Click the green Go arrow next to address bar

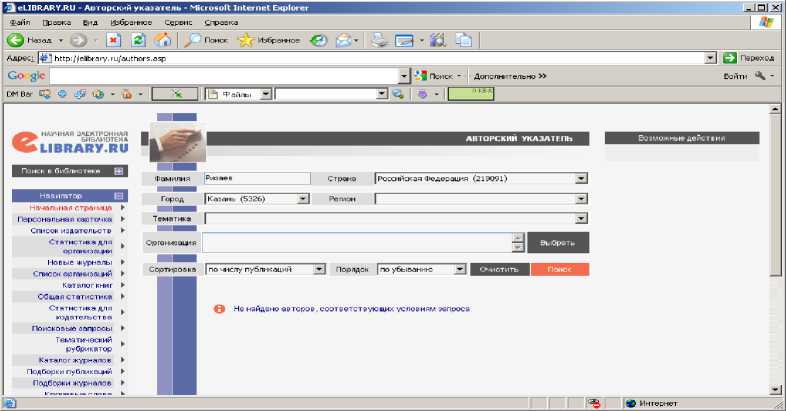729,58
